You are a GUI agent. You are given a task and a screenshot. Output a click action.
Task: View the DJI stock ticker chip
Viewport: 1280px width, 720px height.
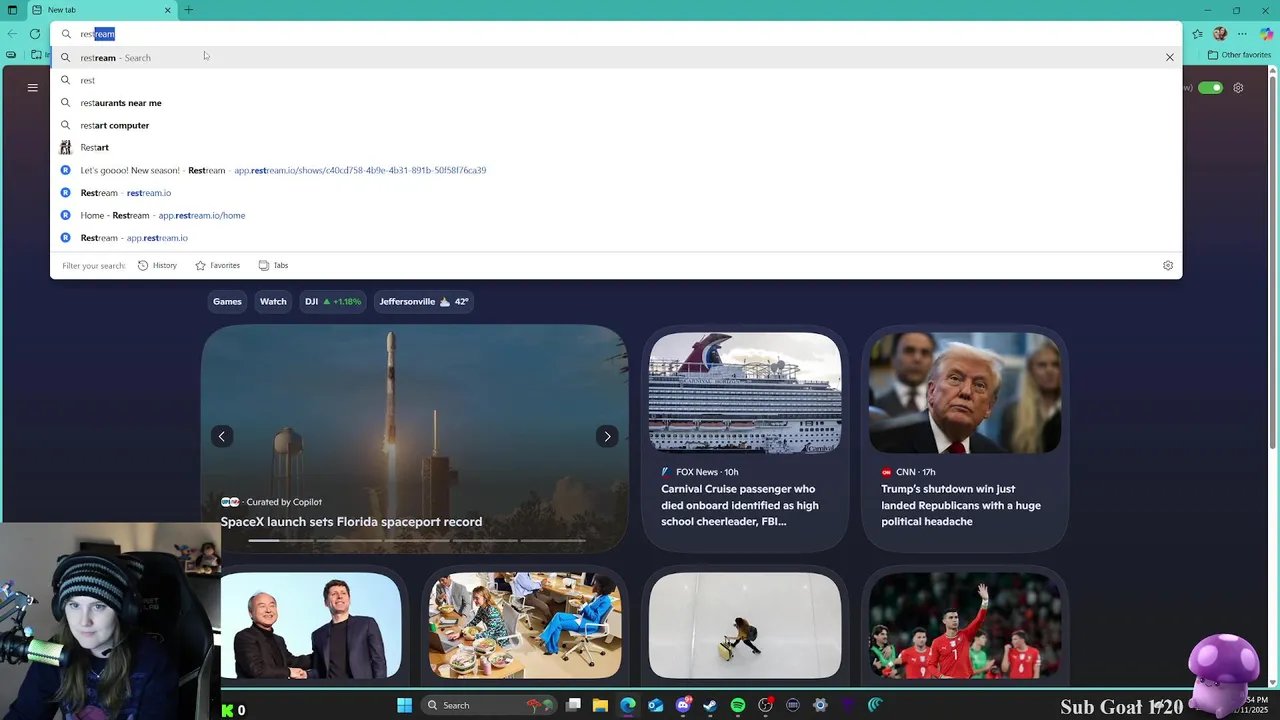pyautogui.click(x=333, y=301)
